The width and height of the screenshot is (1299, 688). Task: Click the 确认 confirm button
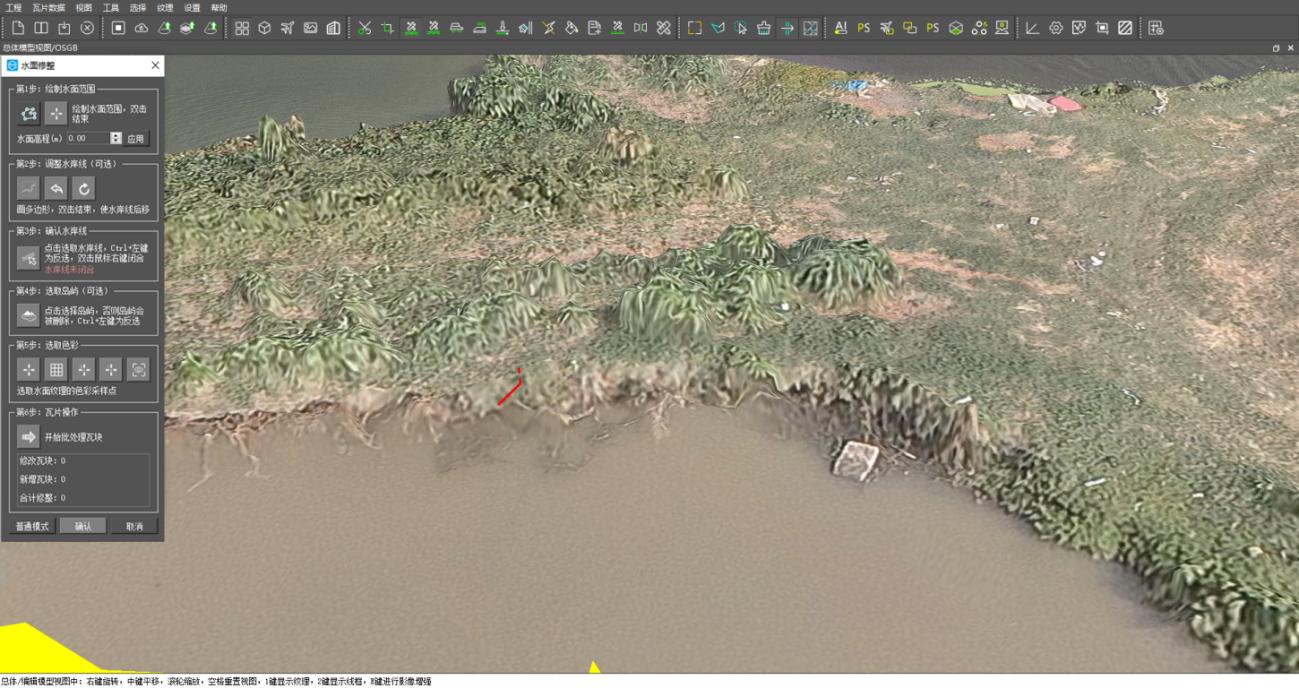point(83,526)
